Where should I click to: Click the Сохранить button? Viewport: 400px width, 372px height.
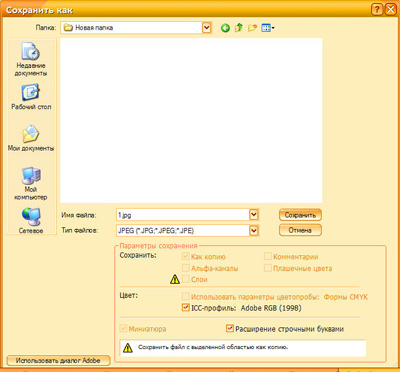click(300, 215)
